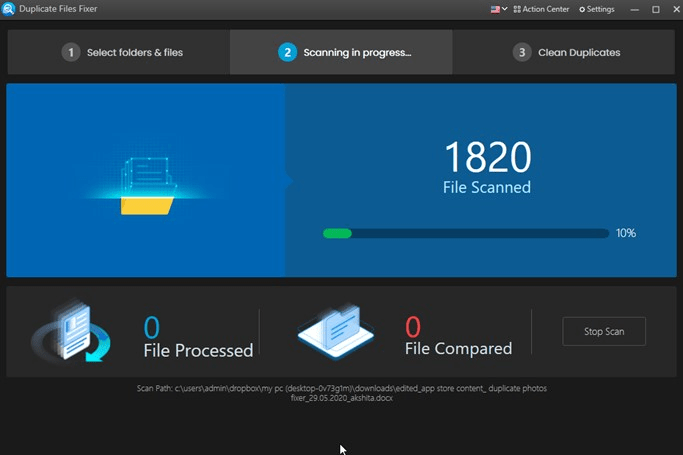The height and width of the screenshot is (455, 683).
Task: Click the glowing yellow folder scan icon
Action: pos(147,186)
